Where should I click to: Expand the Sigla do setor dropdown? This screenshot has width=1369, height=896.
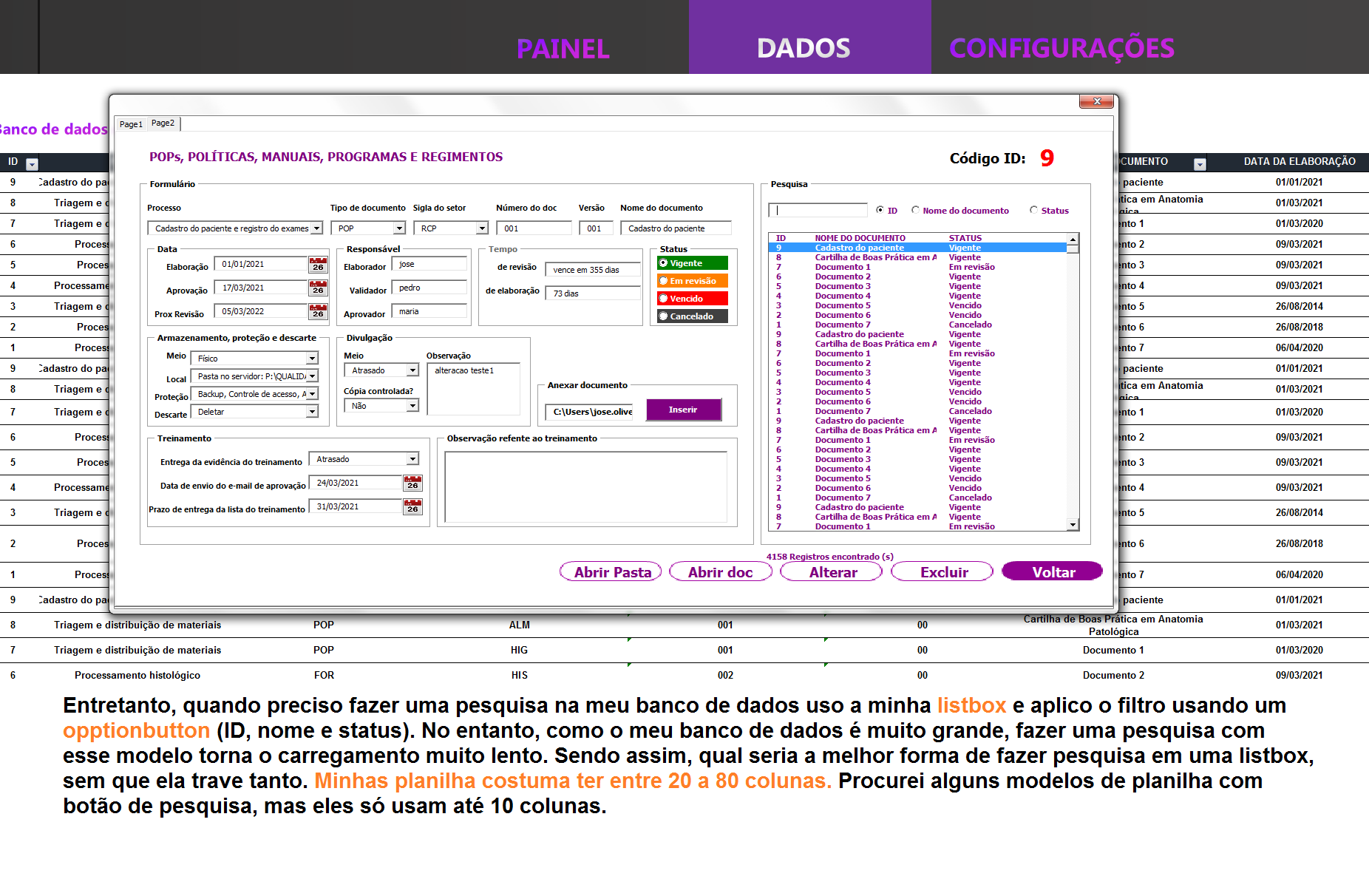(x=482, y=228)
